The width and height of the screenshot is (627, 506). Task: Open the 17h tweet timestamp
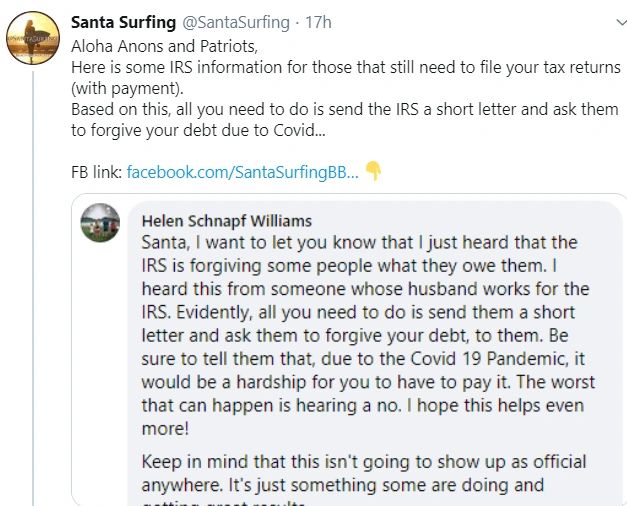[x=320, y=22]
